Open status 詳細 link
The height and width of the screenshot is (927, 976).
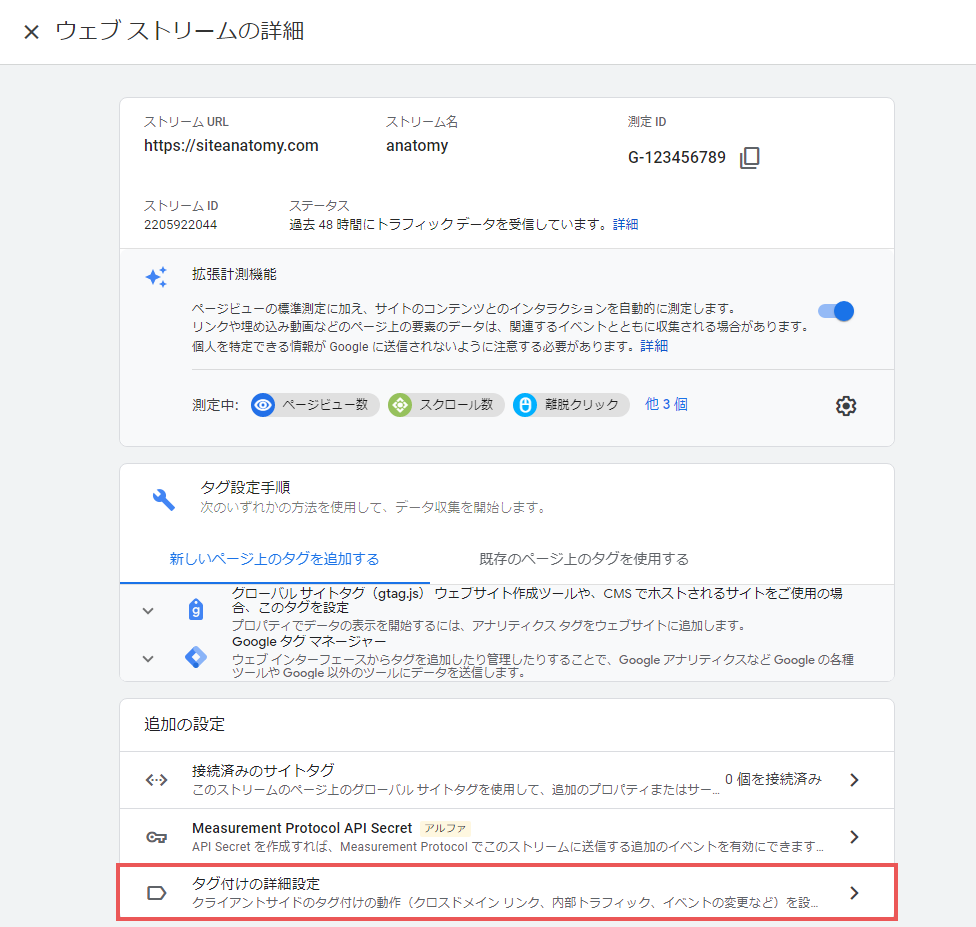click(x=626, y=224)
